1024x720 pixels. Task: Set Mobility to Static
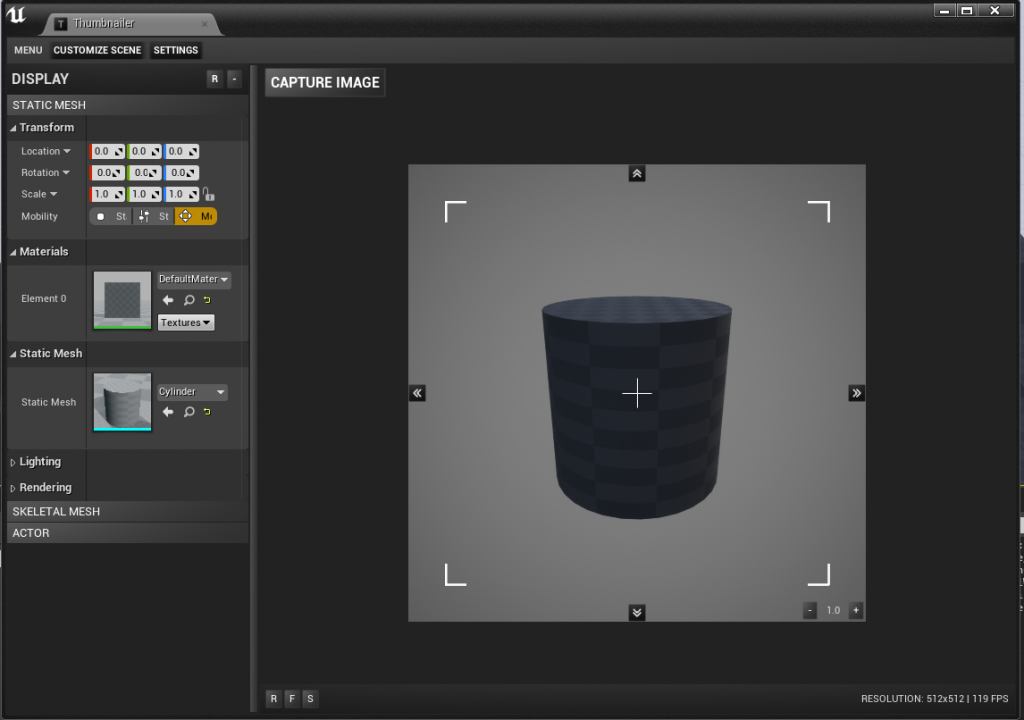pos(110,216)
